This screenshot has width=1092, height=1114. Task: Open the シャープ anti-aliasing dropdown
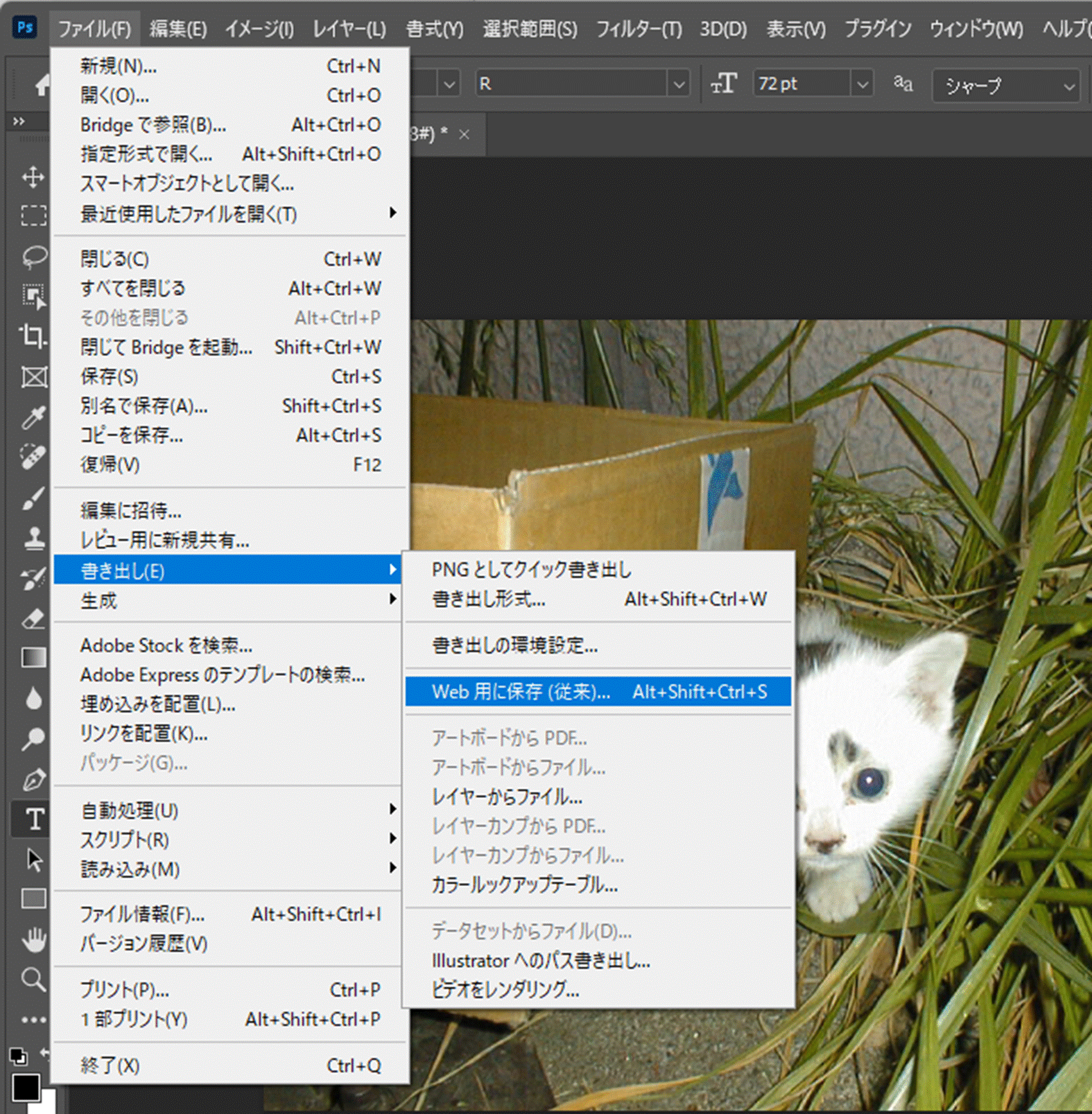pyautogui.click(x=1068, y=86)
